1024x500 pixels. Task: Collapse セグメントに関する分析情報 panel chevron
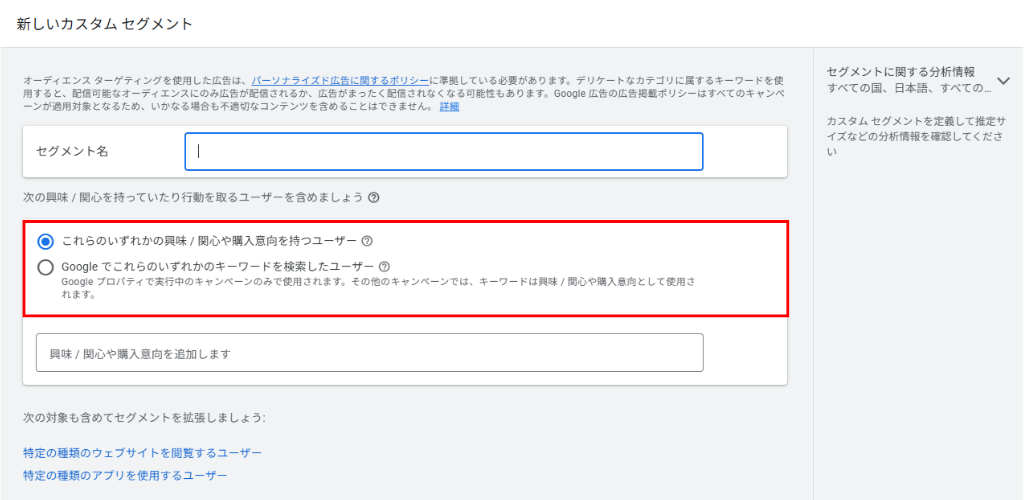pos(1004,80)
